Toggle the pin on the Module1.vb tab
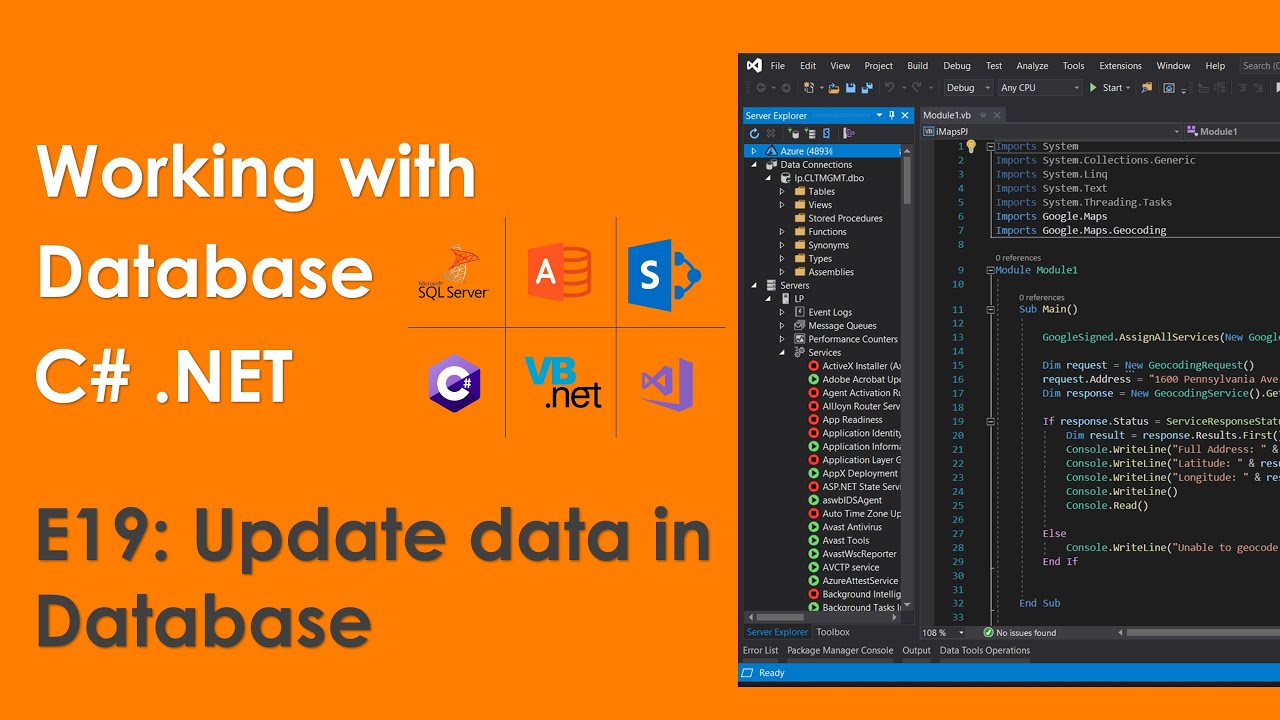 [983, 116]
